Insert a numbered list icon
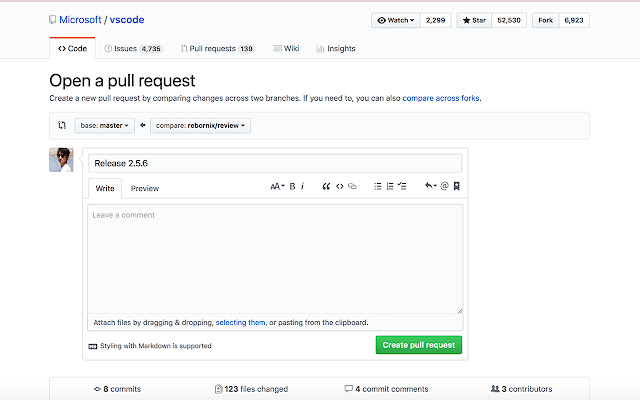 (x=390, y=186)
